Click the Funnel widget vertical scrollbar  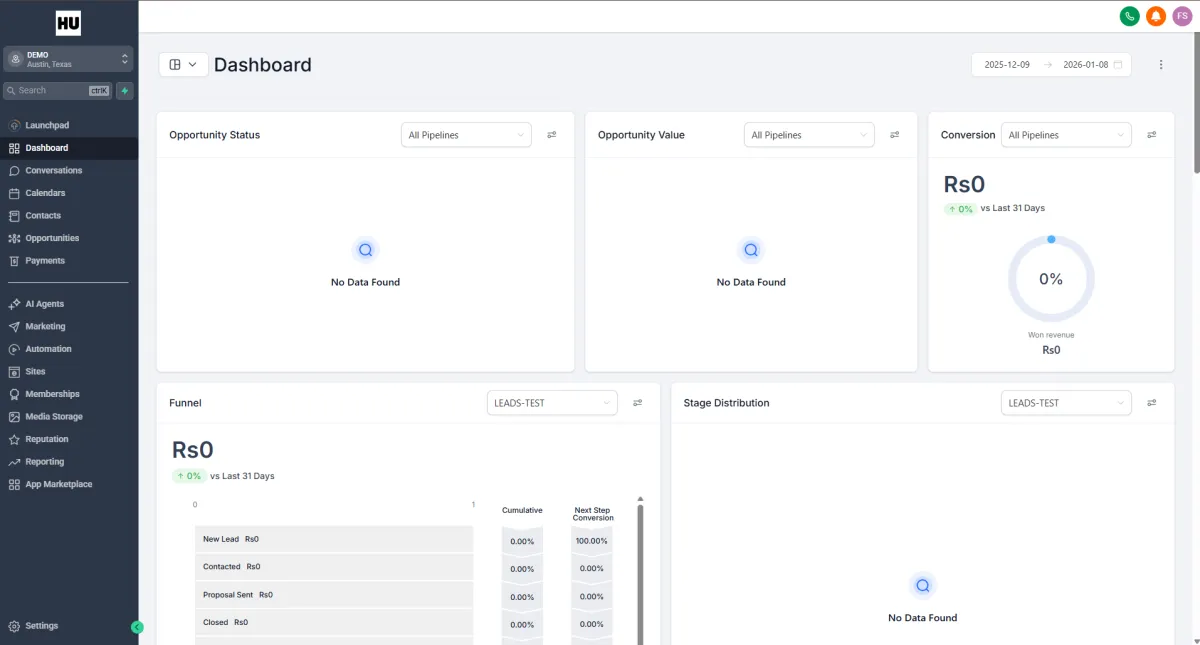click(x=640, y=574)
